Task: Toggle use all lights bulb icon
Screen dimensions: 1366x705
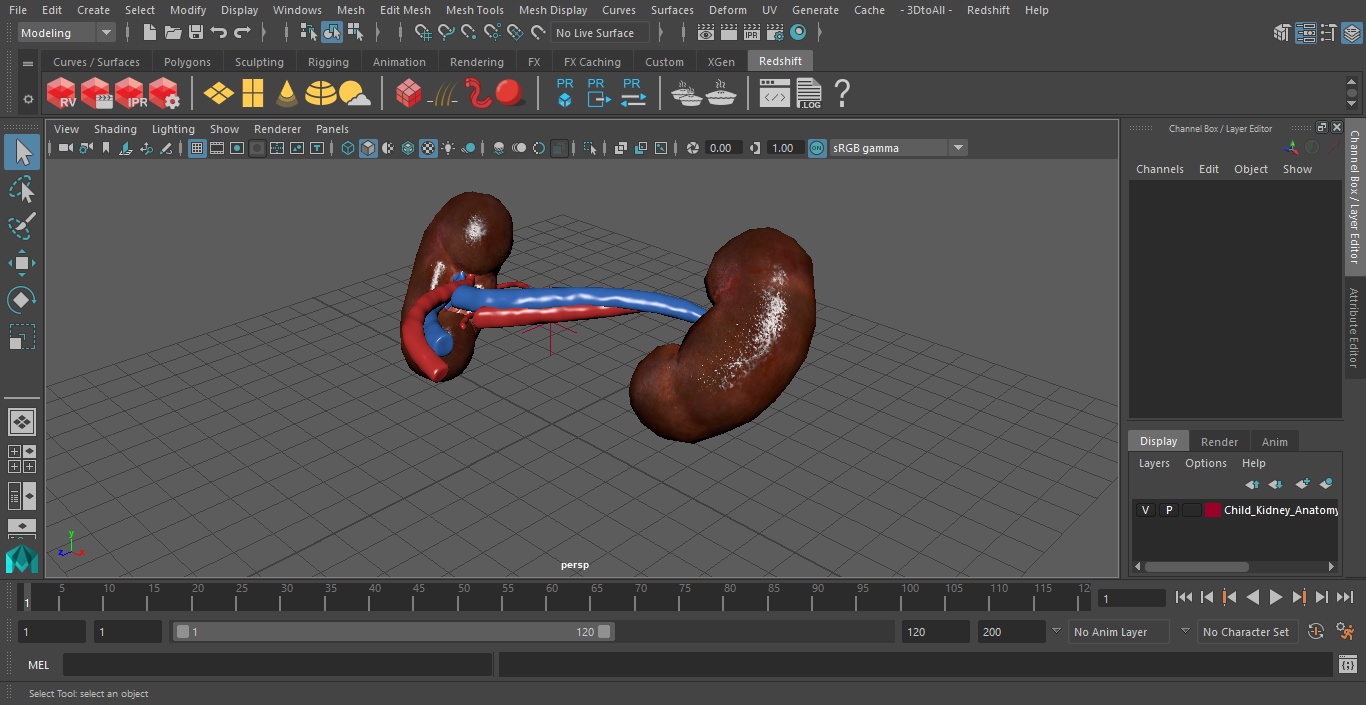Action: click(x=448, y=148)
